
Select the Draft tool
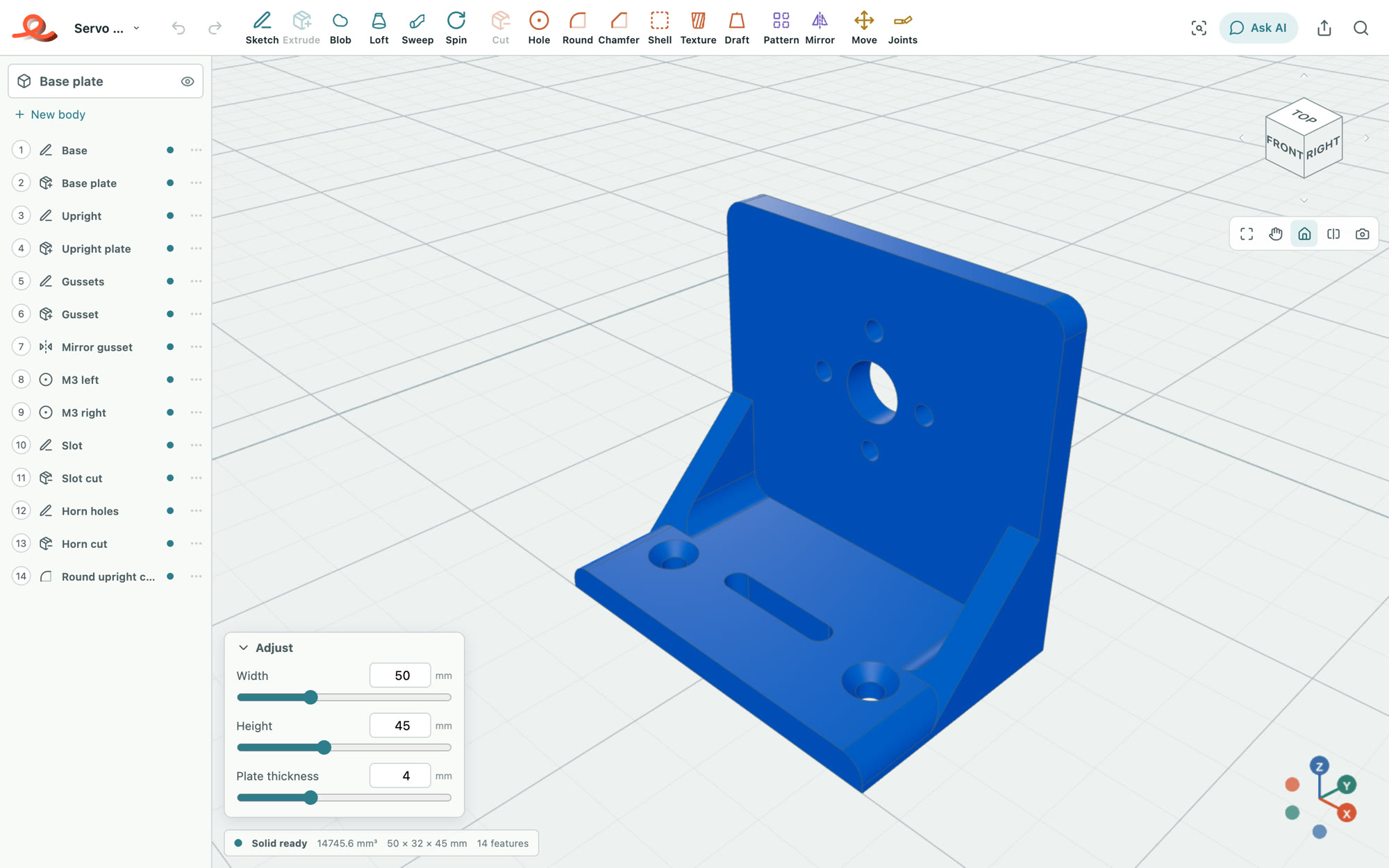(x=737, y=28)
